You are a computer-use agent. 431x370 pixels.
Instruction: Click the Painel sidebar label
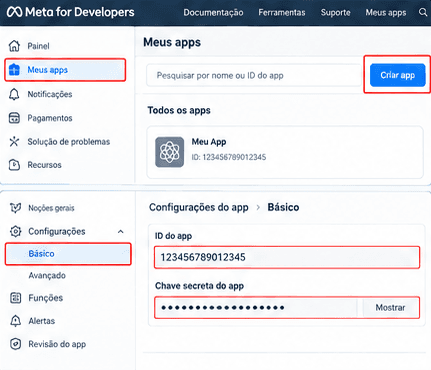coord(38,46)
